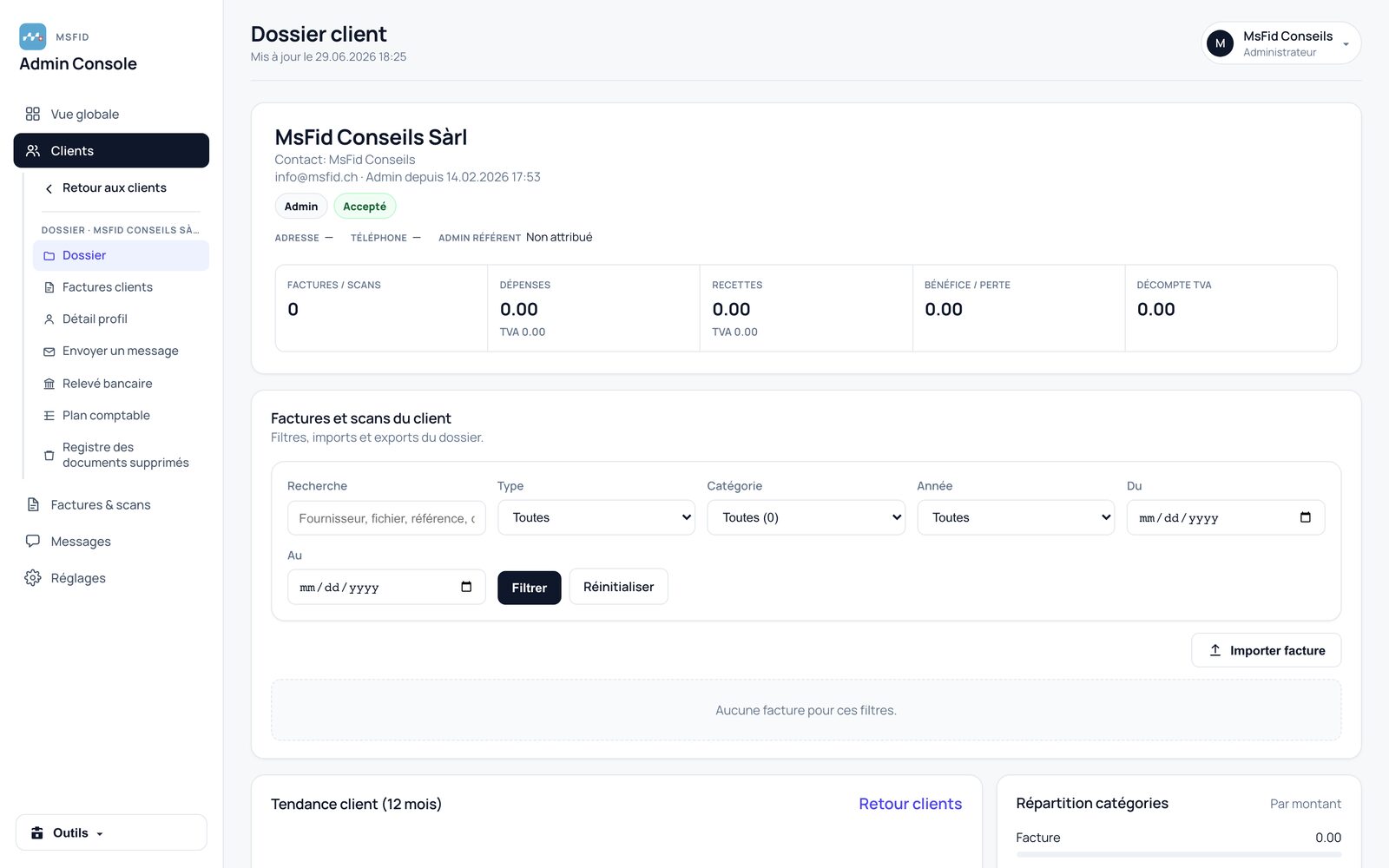Expand the Année dropdown
Screen dimensions: 1389x868
pos(1016,517)
